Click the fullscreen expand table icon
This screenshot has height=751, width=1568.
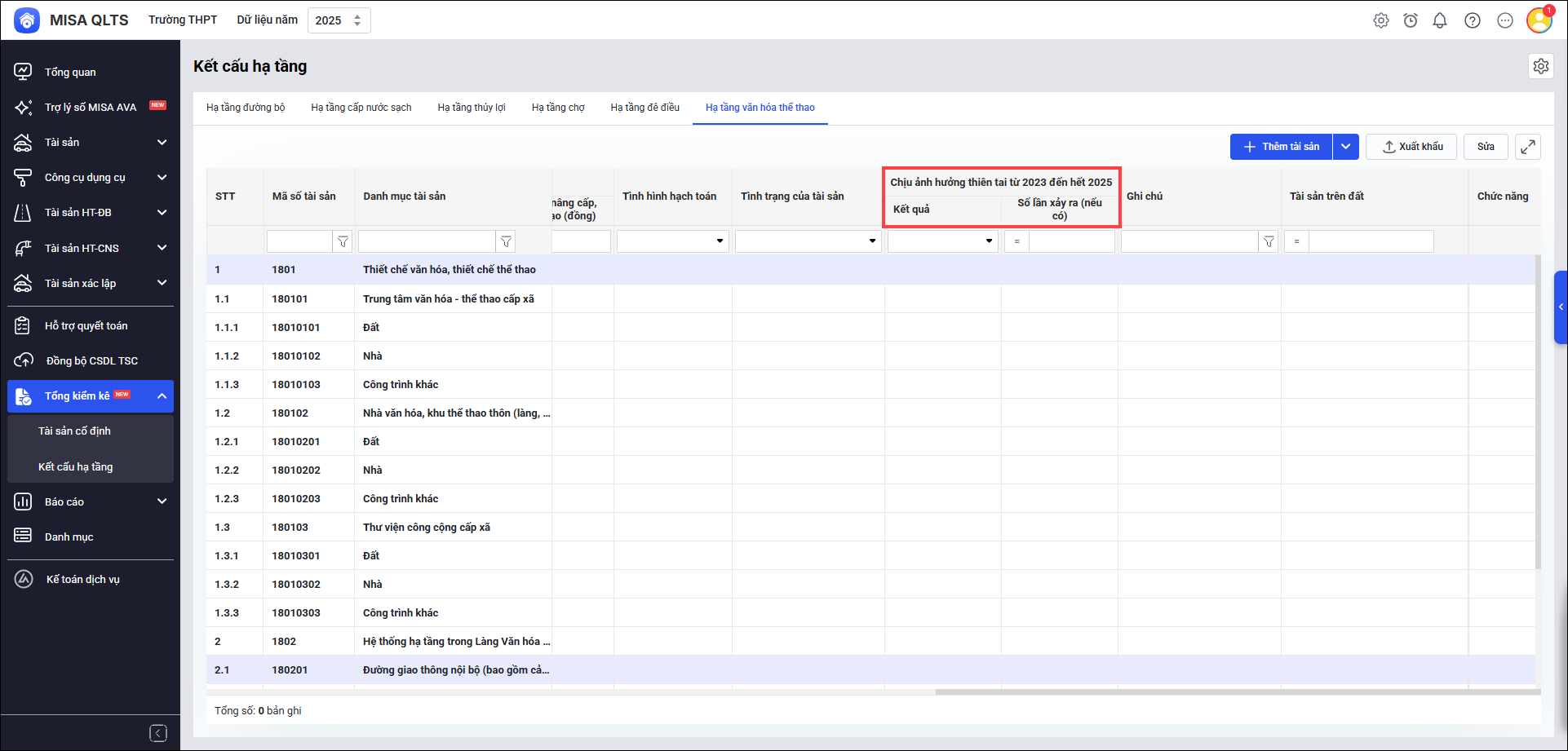tap(1527, 147)
